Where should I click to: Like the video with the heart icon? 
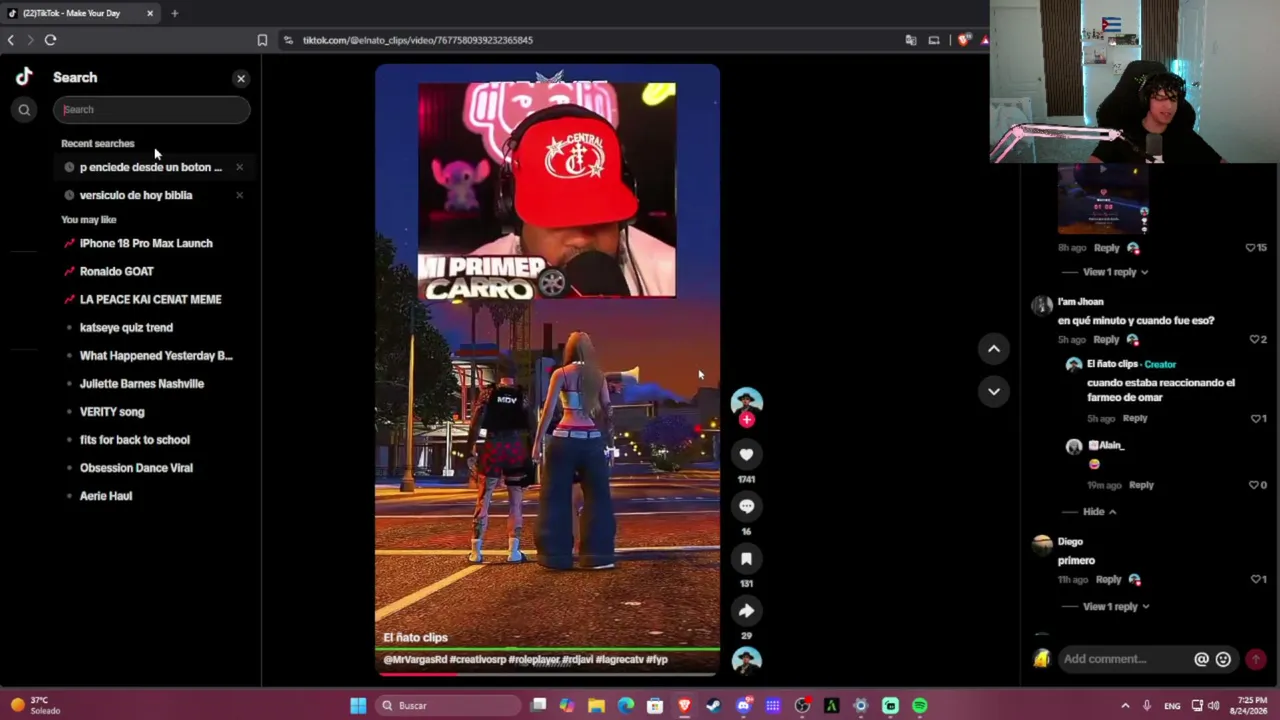(x=746, y=454)
